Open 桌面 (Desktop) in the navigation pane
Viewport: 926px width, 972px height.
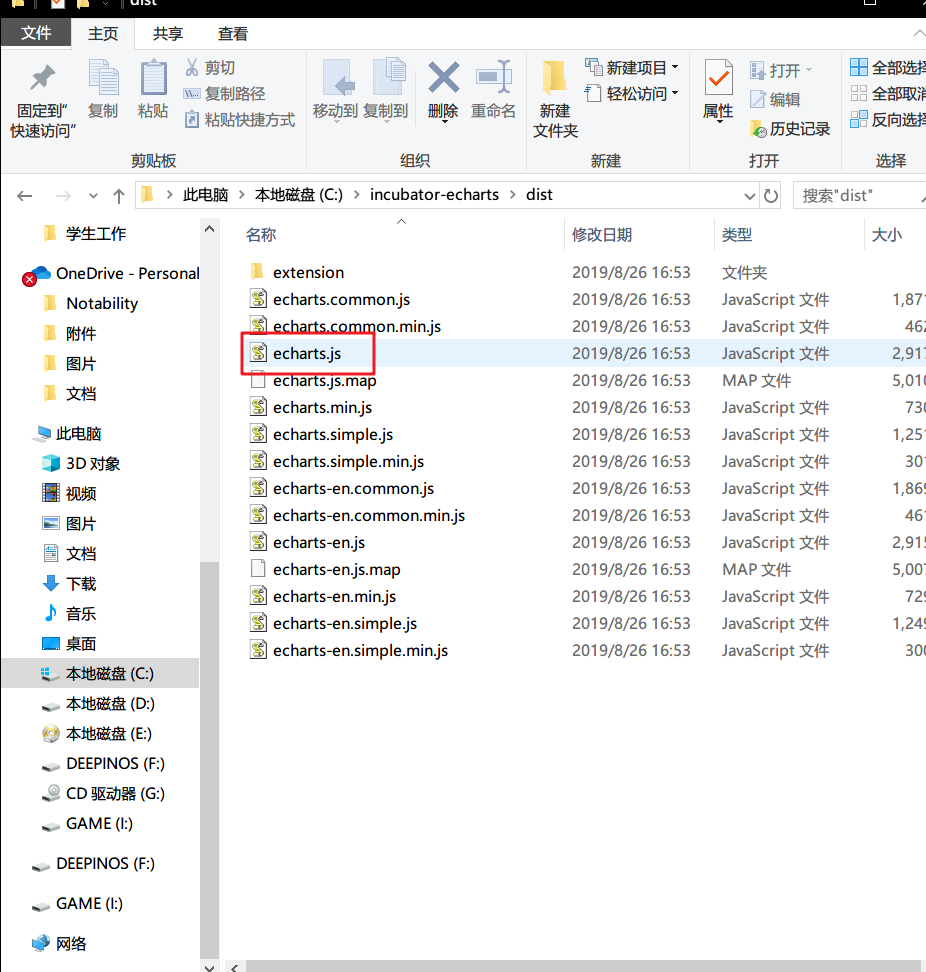81,643
